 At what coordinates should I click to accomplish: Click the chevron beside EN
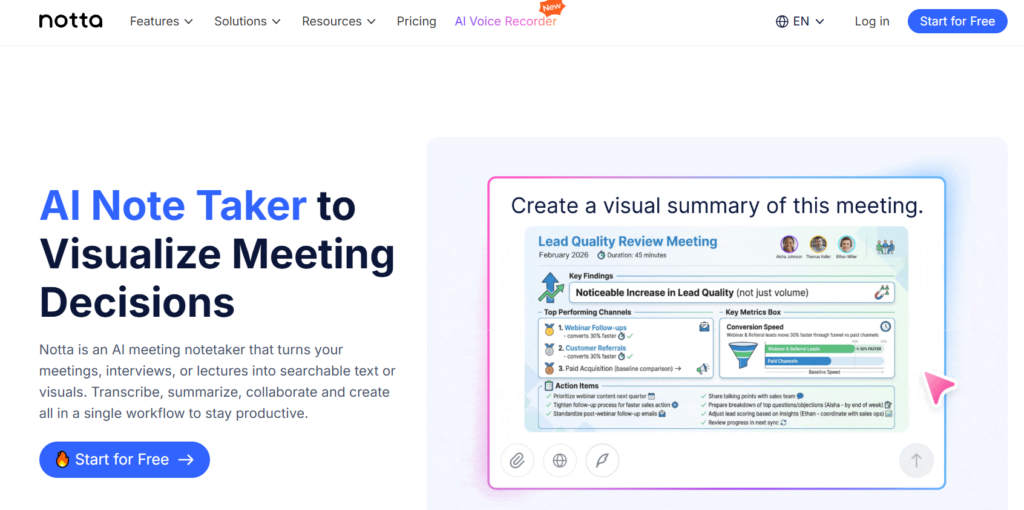pyautogui.click(x=820, y=22)
